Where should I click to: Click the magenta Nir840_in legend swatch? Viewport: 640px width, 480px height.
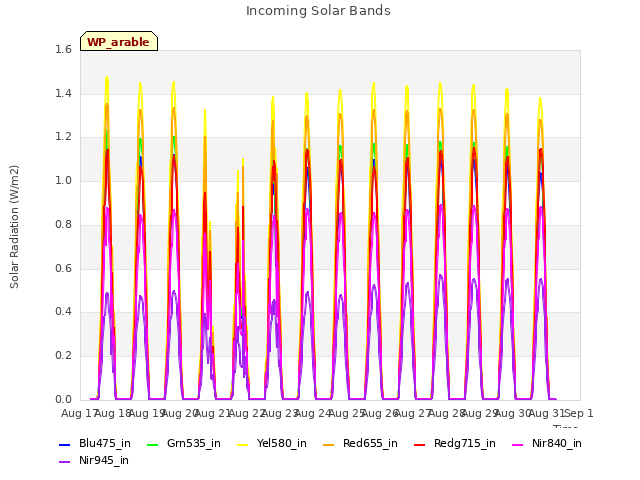(x=518, y=444)
